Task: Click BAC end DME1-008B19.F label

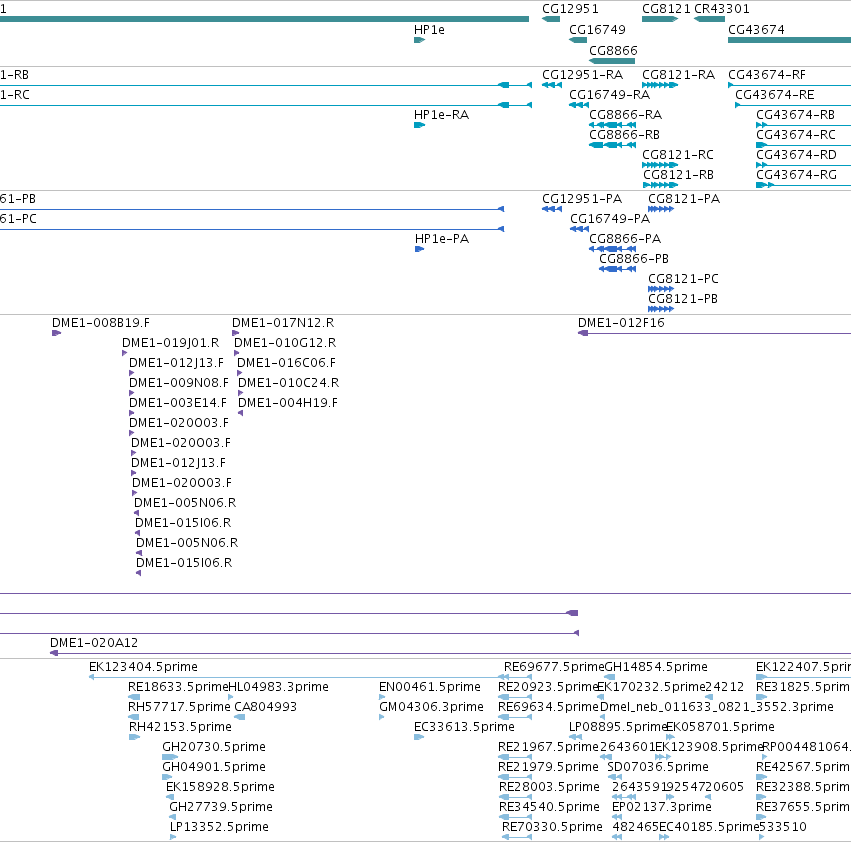Action: tap(101, 323)
